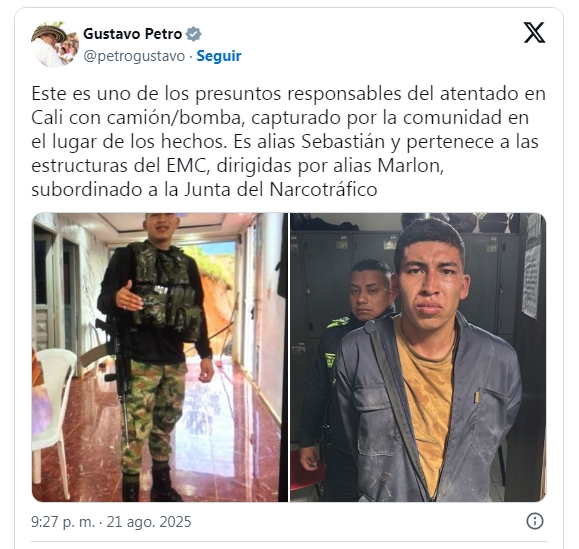Click the last line 'subordinado a la Junta del Narcotráfico'

point(204,189)
